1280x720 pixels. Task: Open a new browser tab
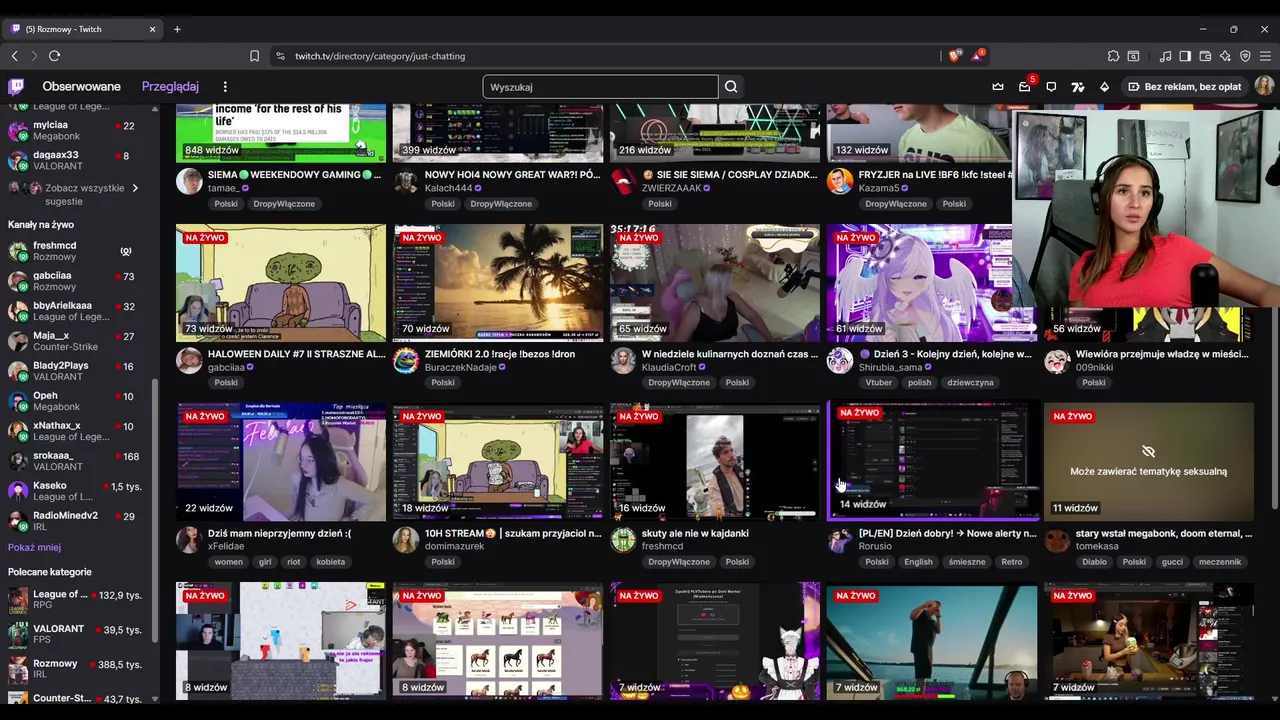click(x=177, y=29)
